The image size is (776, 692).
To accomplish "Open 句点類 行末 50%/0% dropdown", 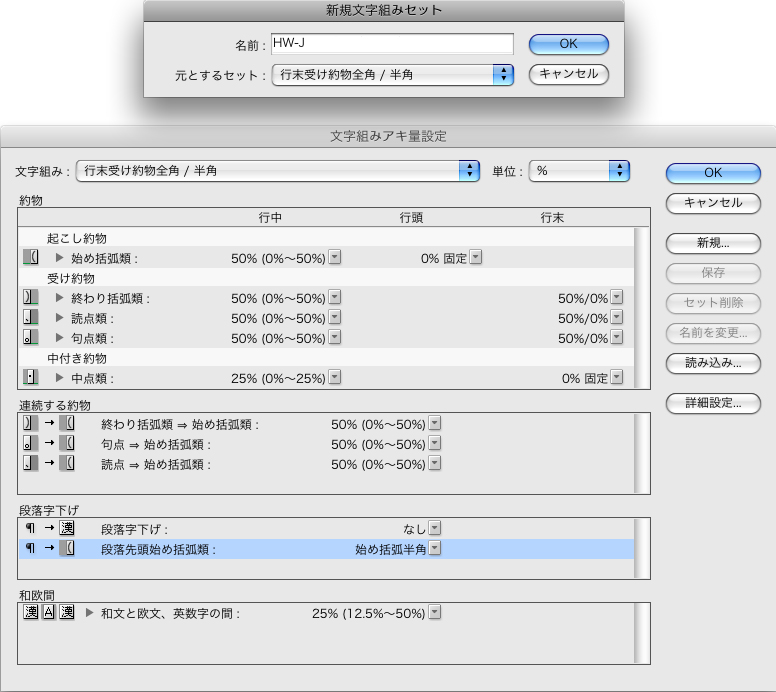I will click(617, 337).
